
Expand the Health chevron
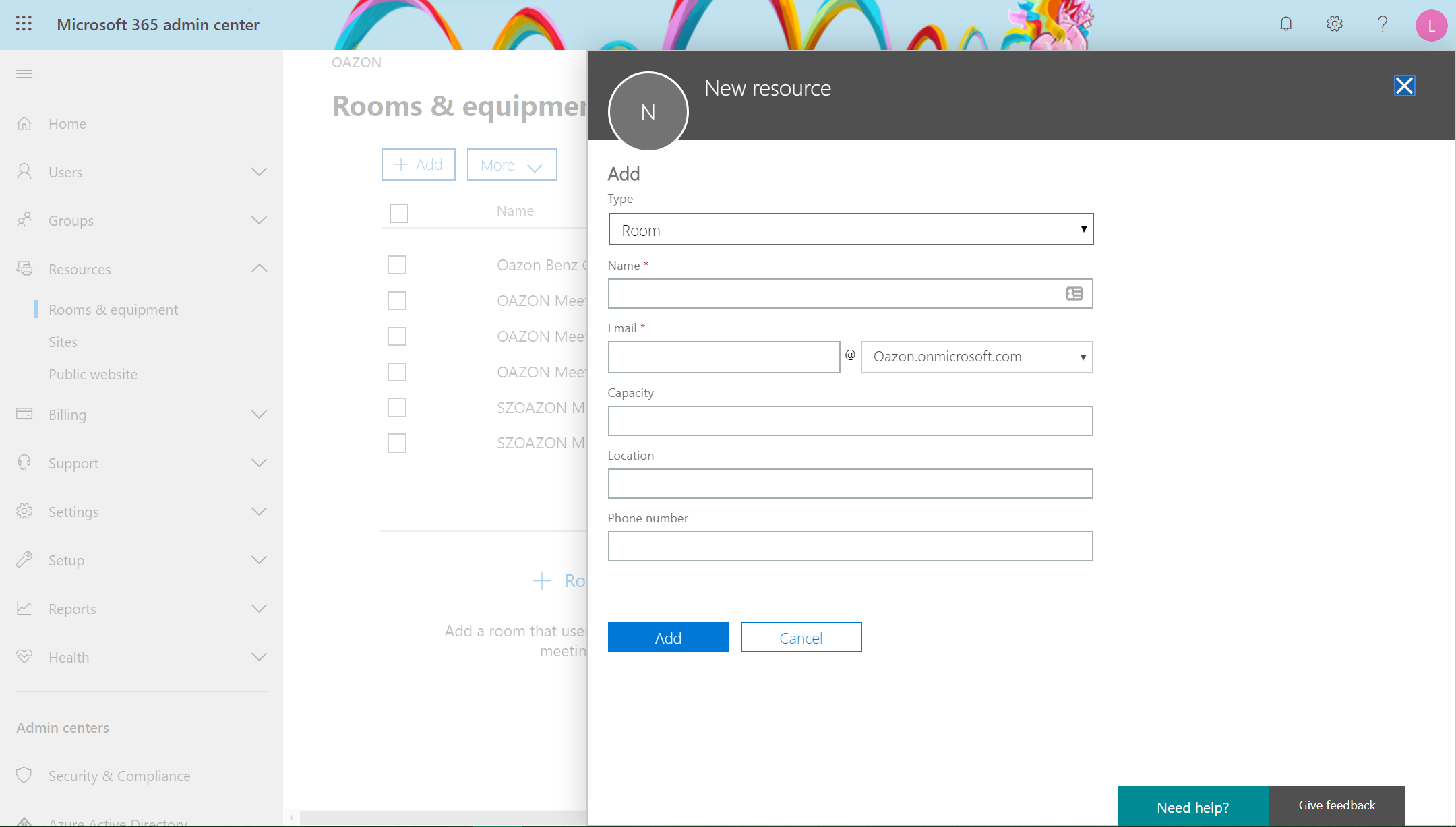click(259, 656)
